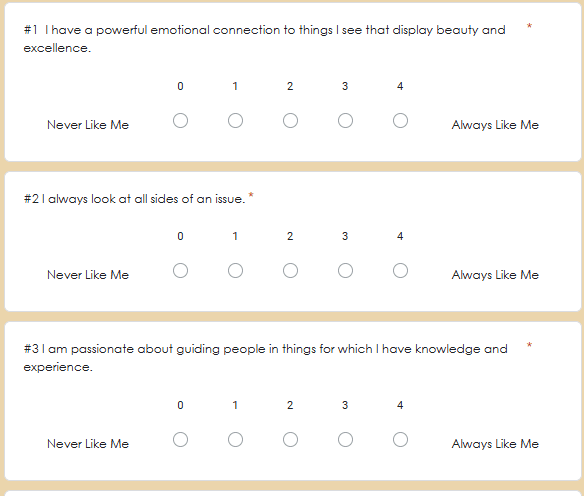Choose rating 1 for guiding people question
584x496 pixels.
click(235, 440)
